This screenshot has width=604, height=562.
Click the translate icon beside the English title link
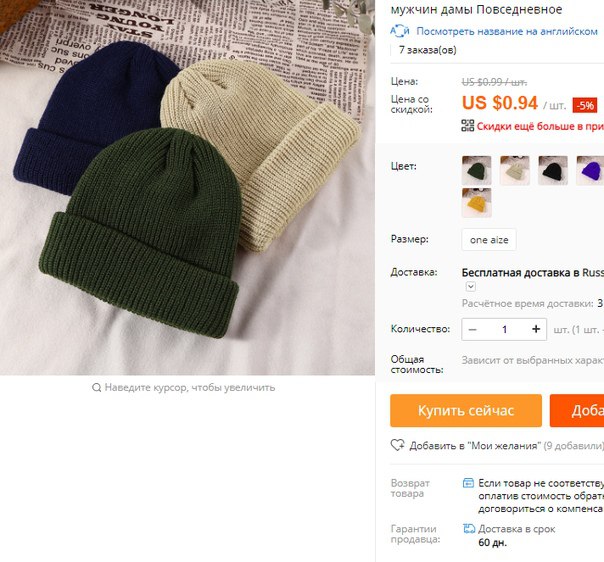[399, 31]
